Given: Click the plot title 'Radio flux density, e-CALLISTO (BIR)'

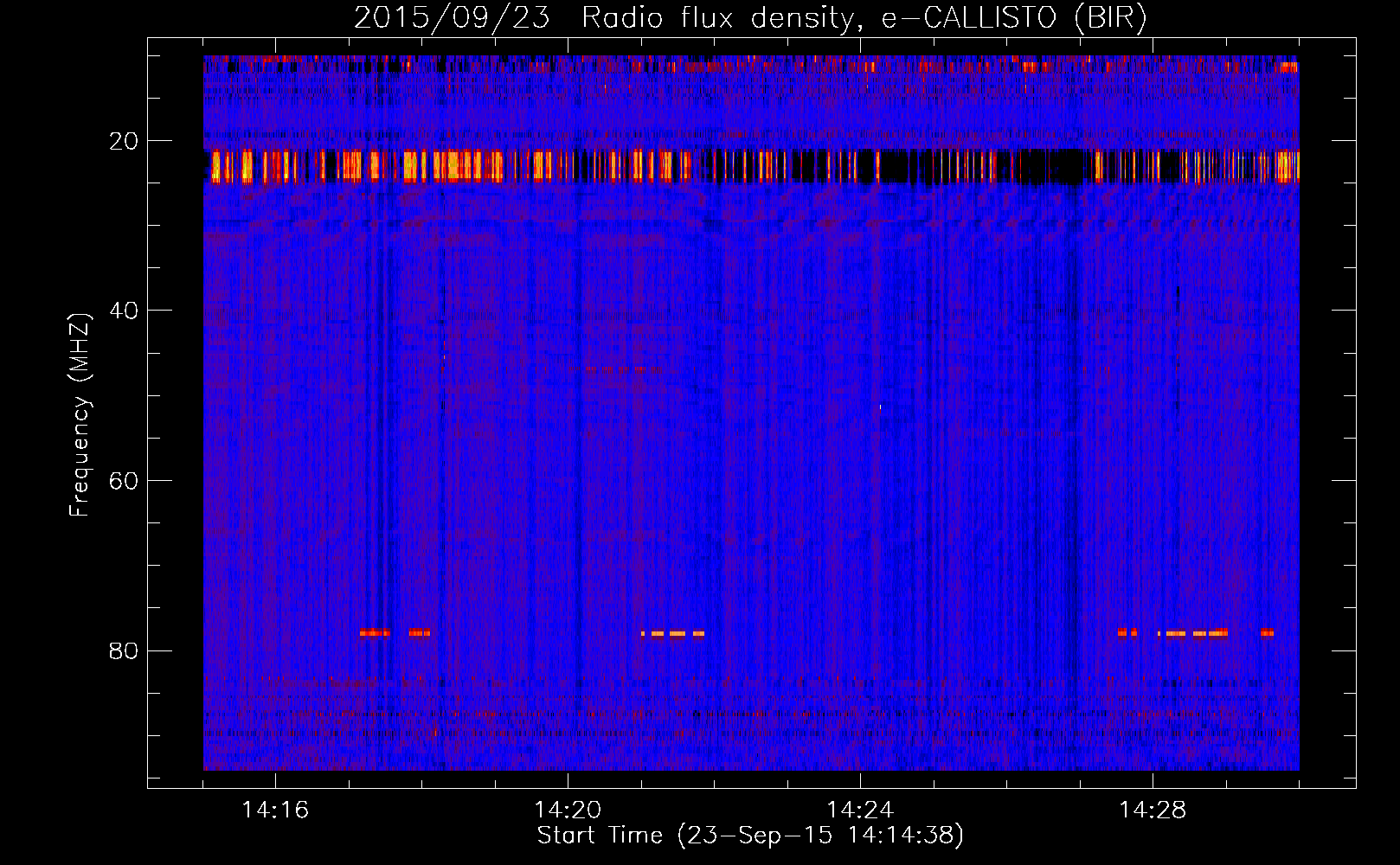Looking at the screenshot, I should coord(864,18).
